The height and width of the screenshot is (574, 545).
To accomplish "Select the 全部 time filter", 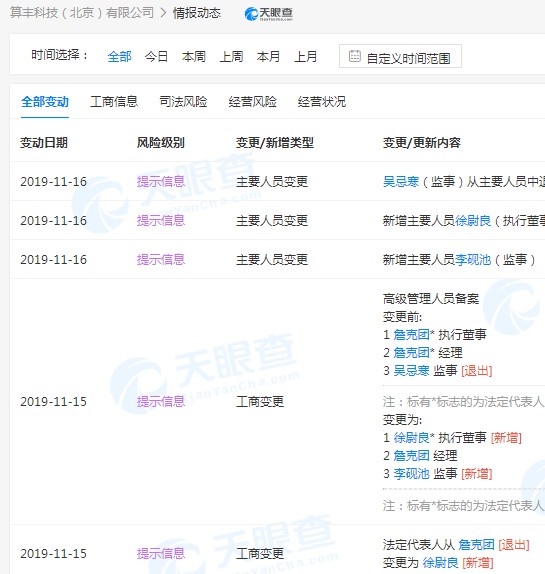I will [x=119, y=57].
